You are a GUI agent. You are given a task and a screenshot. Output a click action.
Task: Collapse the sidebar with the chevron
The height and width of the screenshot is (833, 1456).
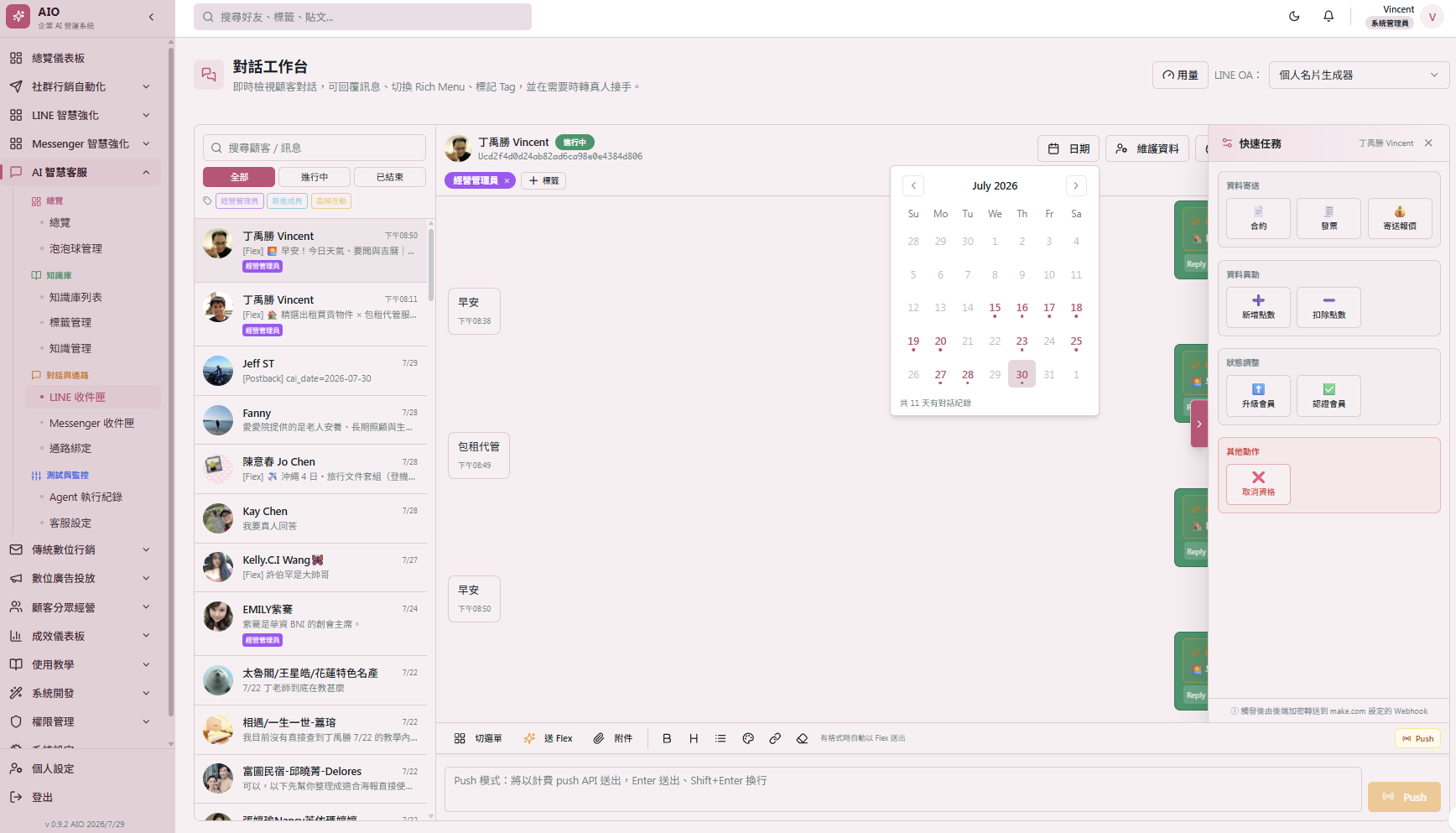pyautogui.click(x=151, y=17)
